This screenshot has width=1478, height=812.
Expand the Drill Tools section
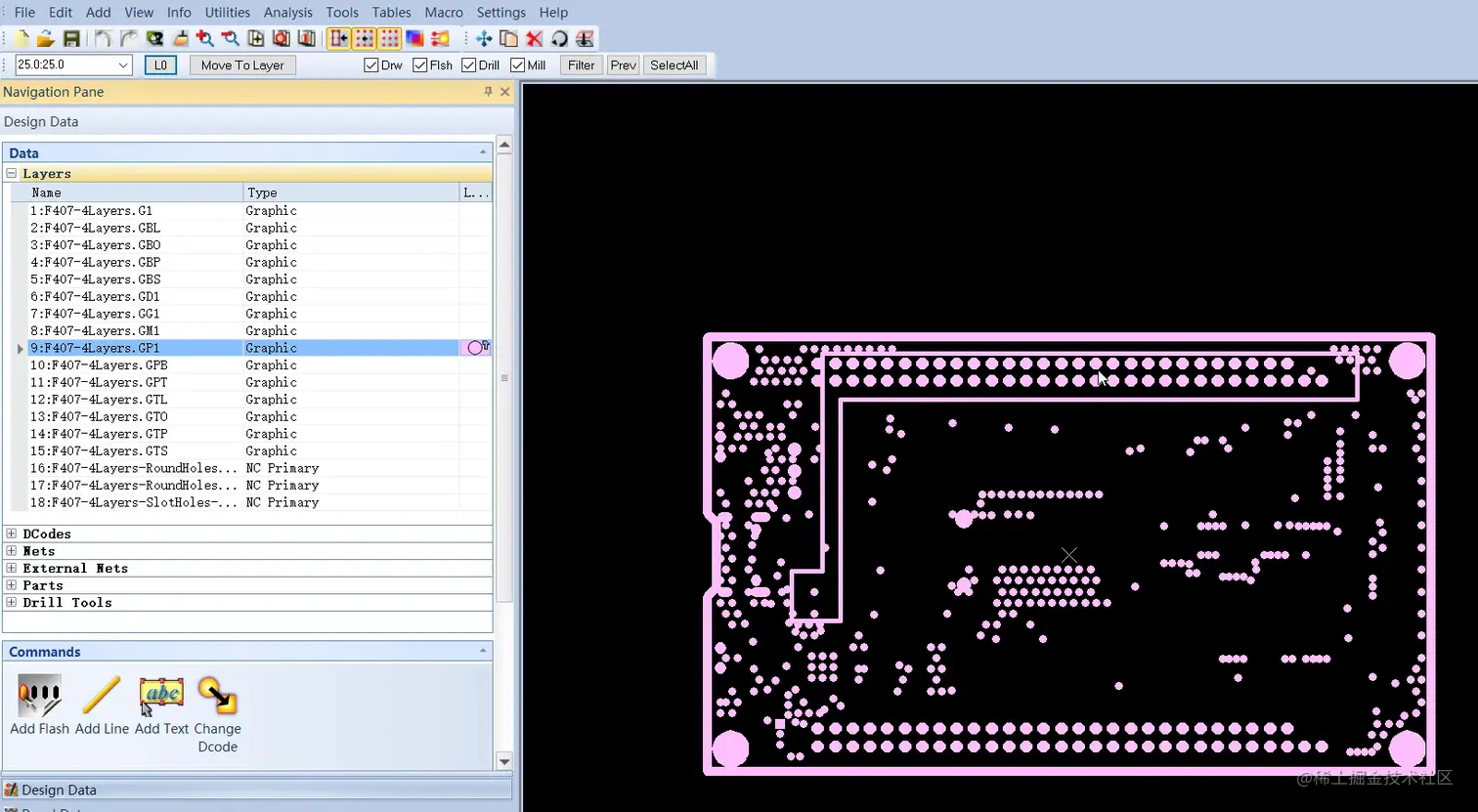(x=12, y=603)
